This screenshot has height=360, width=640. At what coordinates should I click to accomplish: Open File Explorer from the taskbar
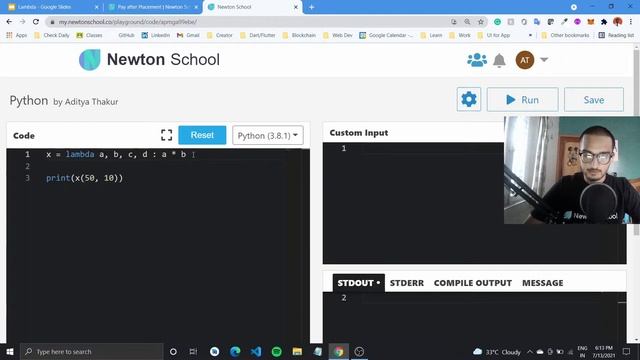pos(297,351)
